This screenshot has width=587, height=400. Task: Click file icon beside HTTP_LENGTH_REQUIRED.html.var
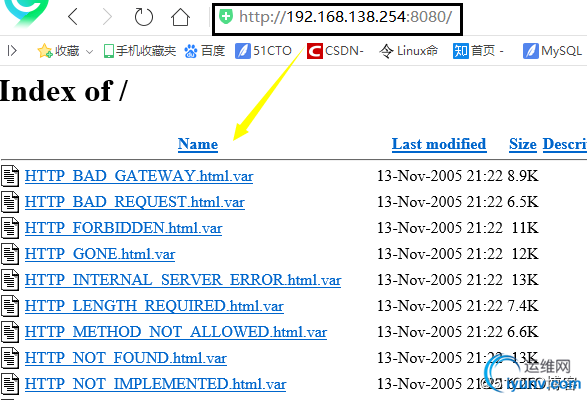coord(10,306)
